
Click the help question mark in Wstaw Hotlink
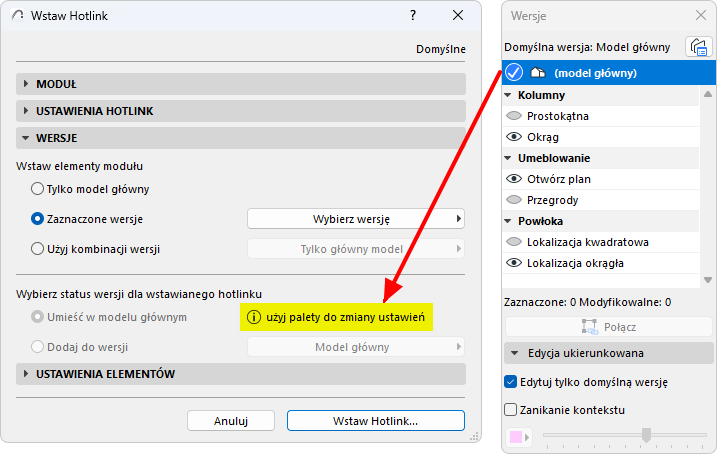[x=412, y=15]
